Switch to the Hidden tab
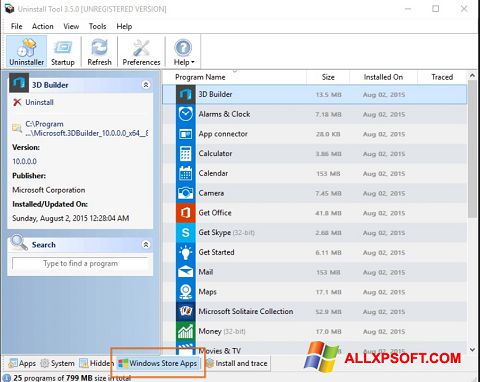480x382 pixels. (97, 363)
